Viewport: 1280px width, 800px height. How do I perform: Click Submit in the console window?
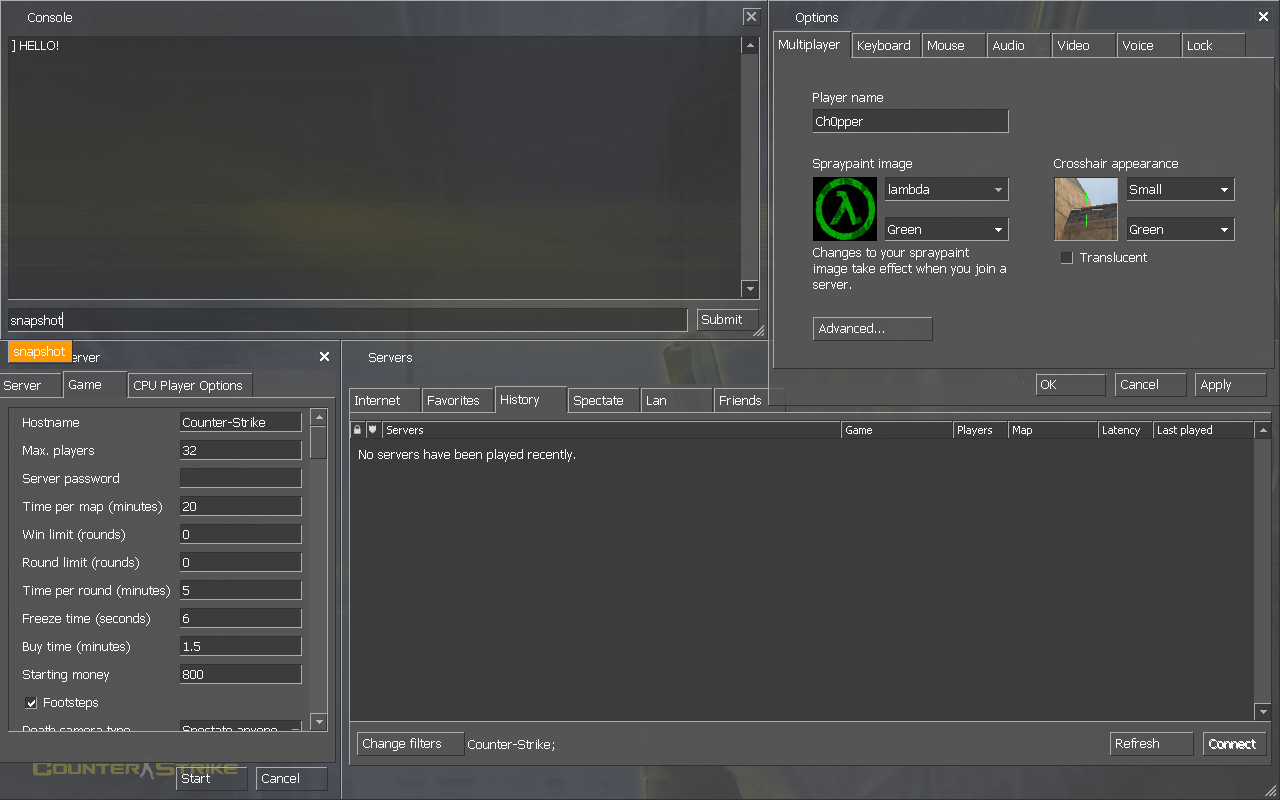pos(726,319)
